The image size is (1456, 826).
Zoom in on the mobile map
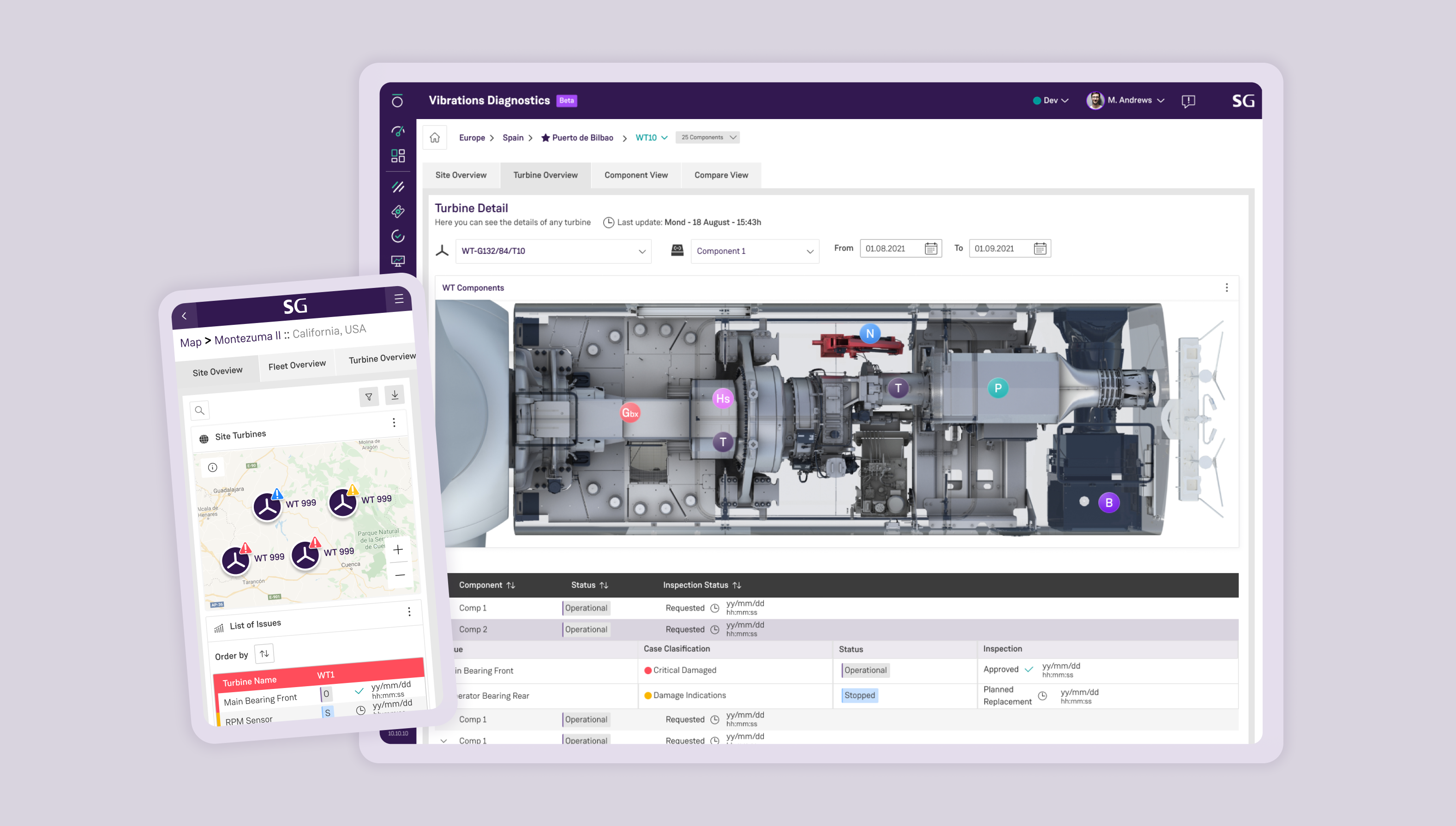click(x=398, y=550)
